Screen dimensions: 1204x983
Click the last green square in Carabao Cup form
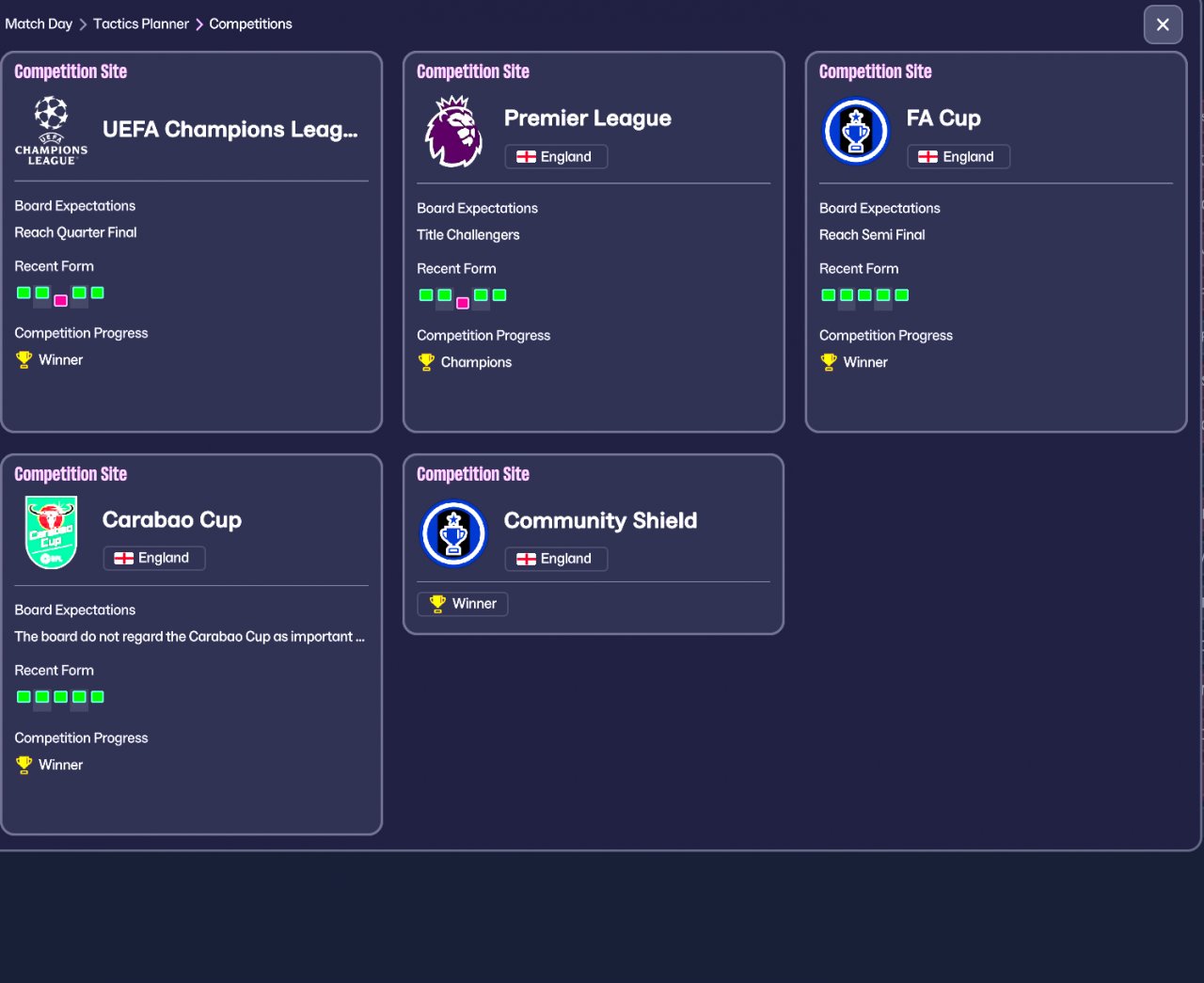tap(98, 697)
